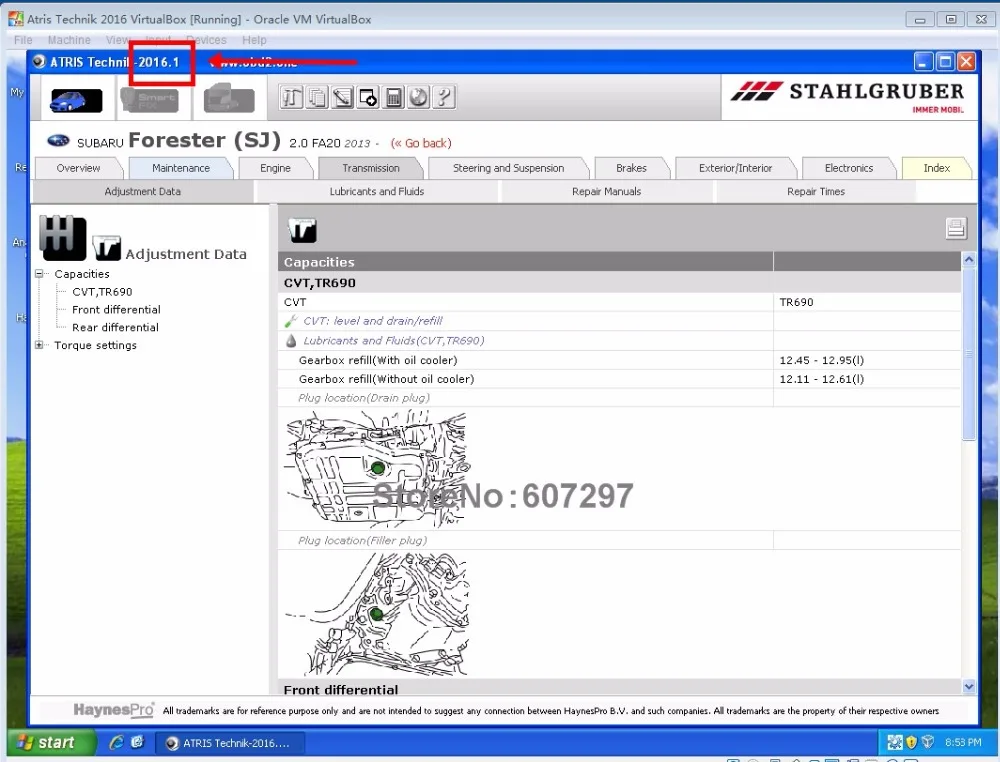Select Front differential in the tree
Viewport: 1000px width, 762px height.
coord(116,310)
